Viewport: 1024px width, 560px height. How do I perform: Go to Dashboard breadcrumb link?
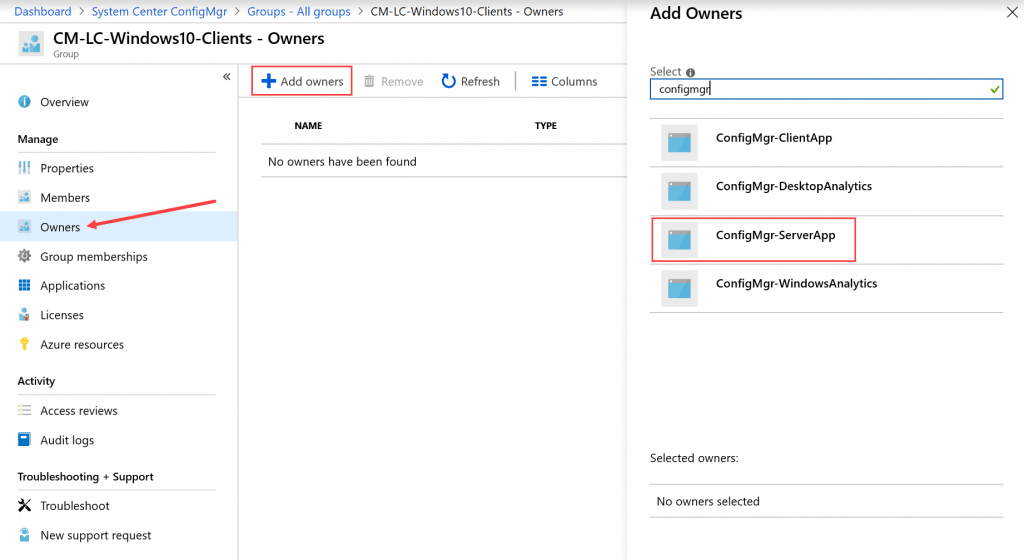pos(42,11)
